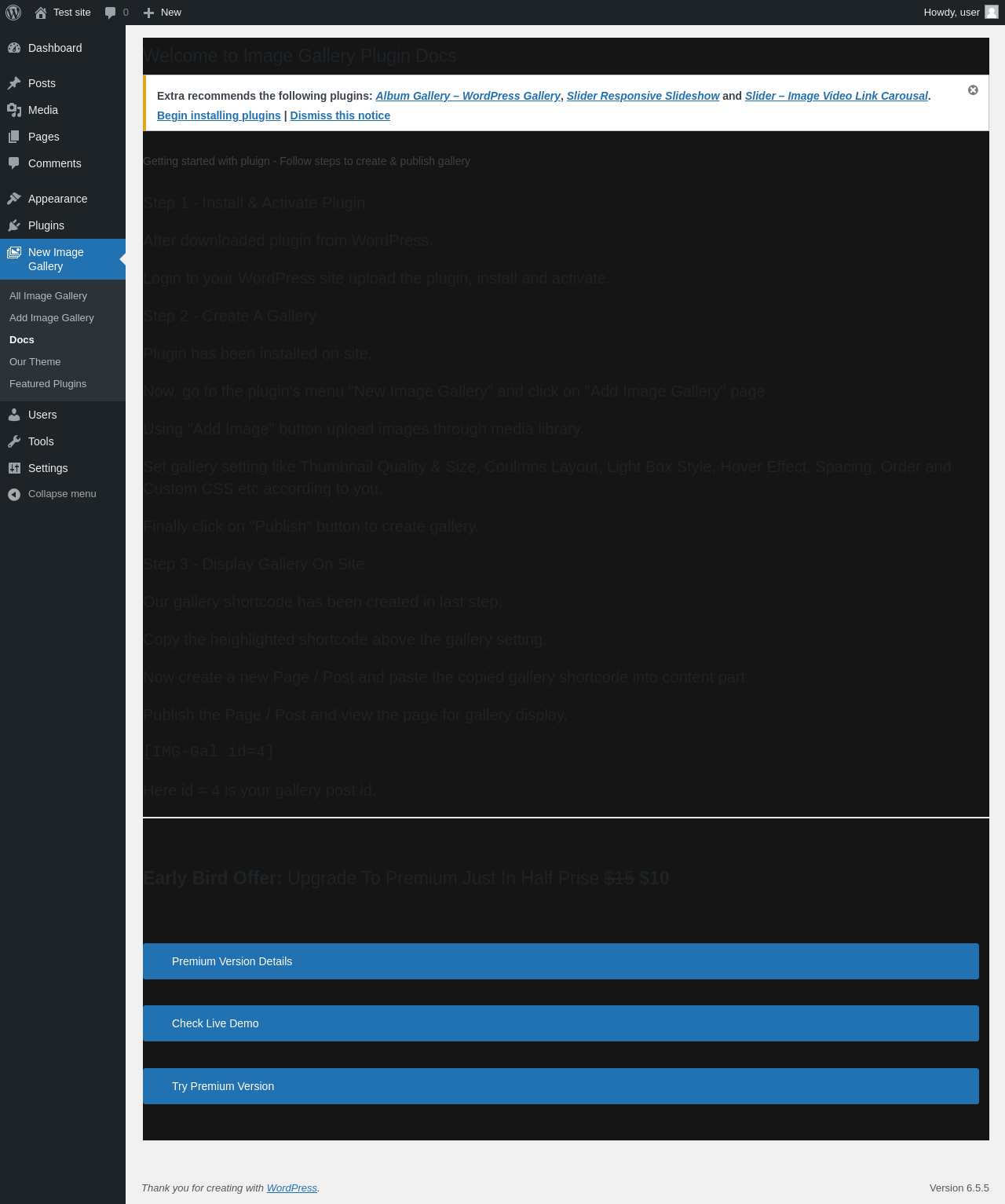Click the WordPress logo icon

13,13
